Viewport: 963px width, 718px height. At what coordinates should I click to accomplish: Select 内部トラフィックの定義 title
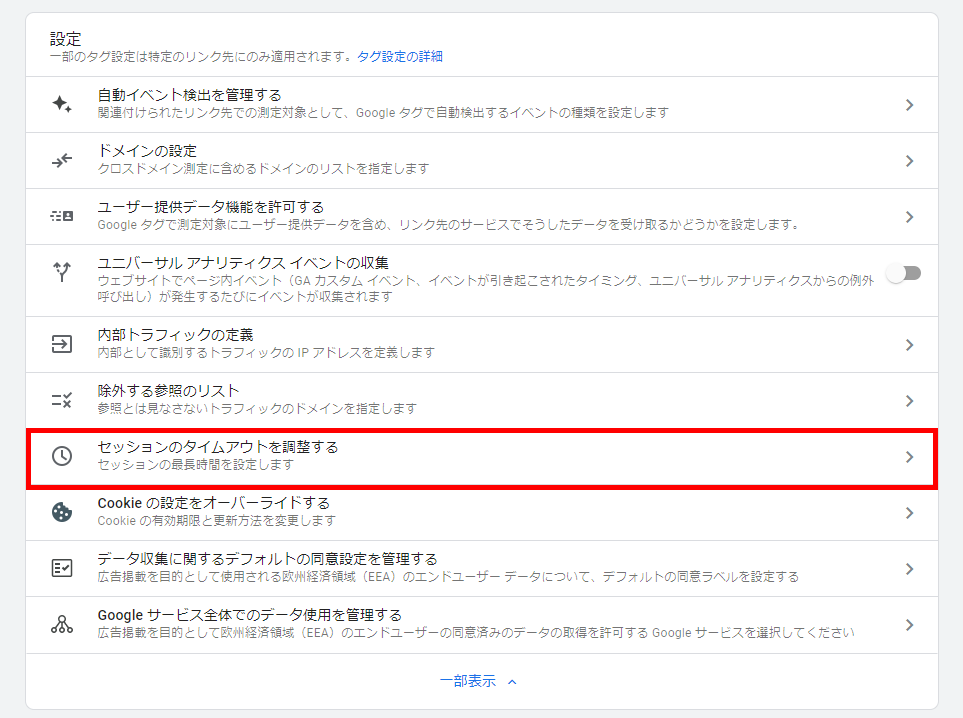pyautogui.click(x=175, y=335)
